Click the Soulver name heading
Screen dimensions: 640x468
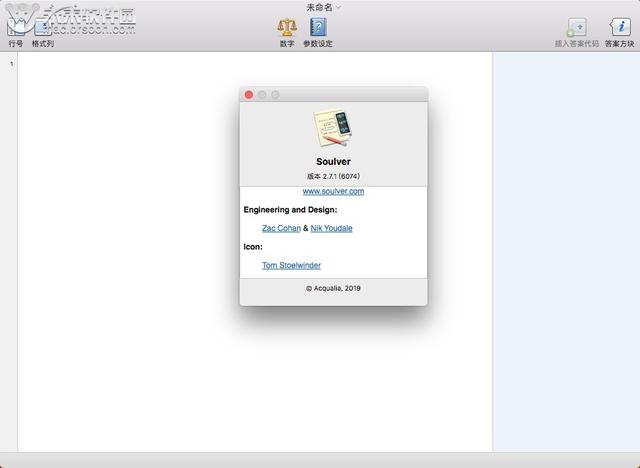click(x=333, y=162)
